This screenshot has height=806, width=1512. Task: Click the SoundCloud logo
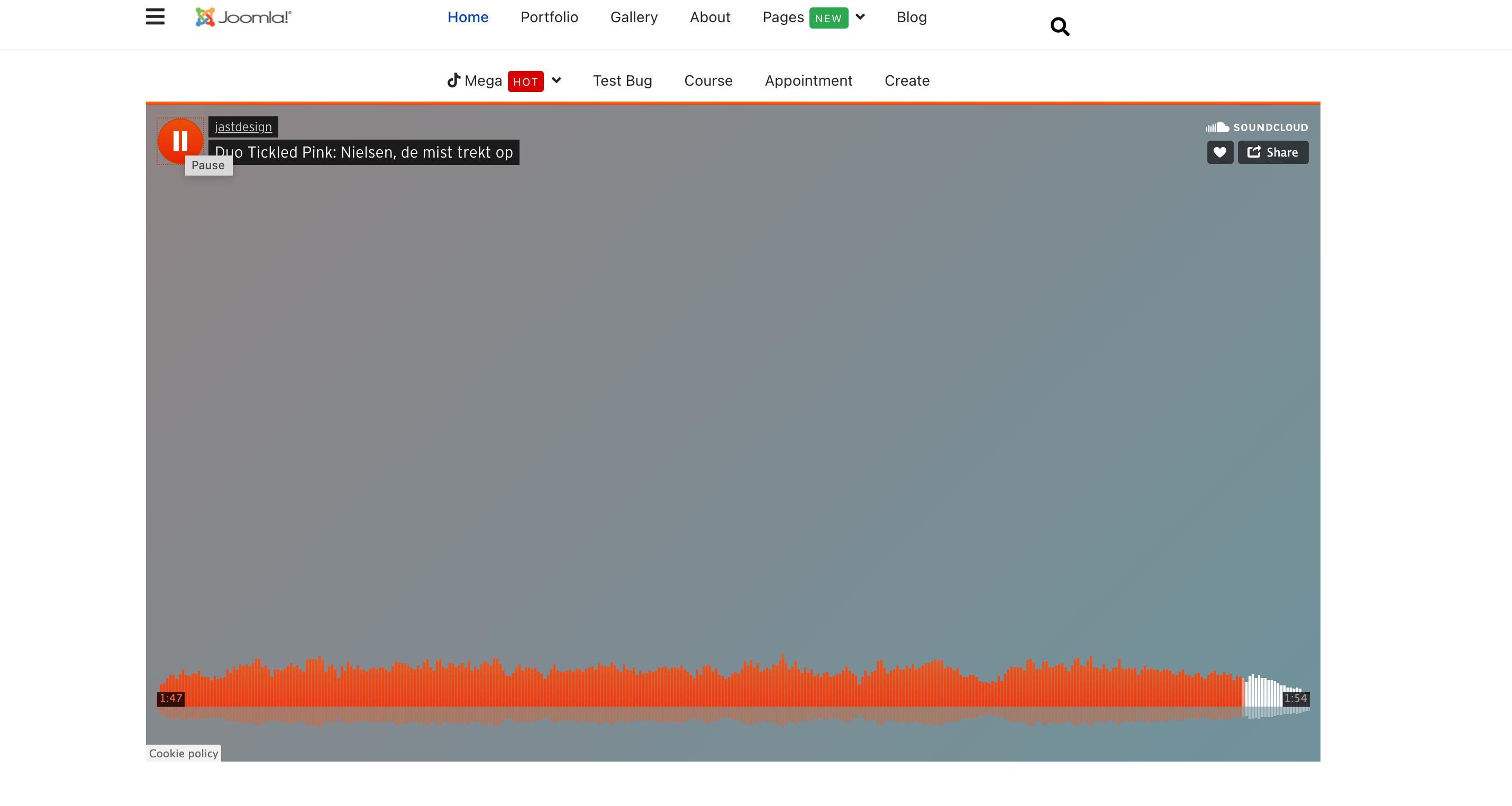1256,127
